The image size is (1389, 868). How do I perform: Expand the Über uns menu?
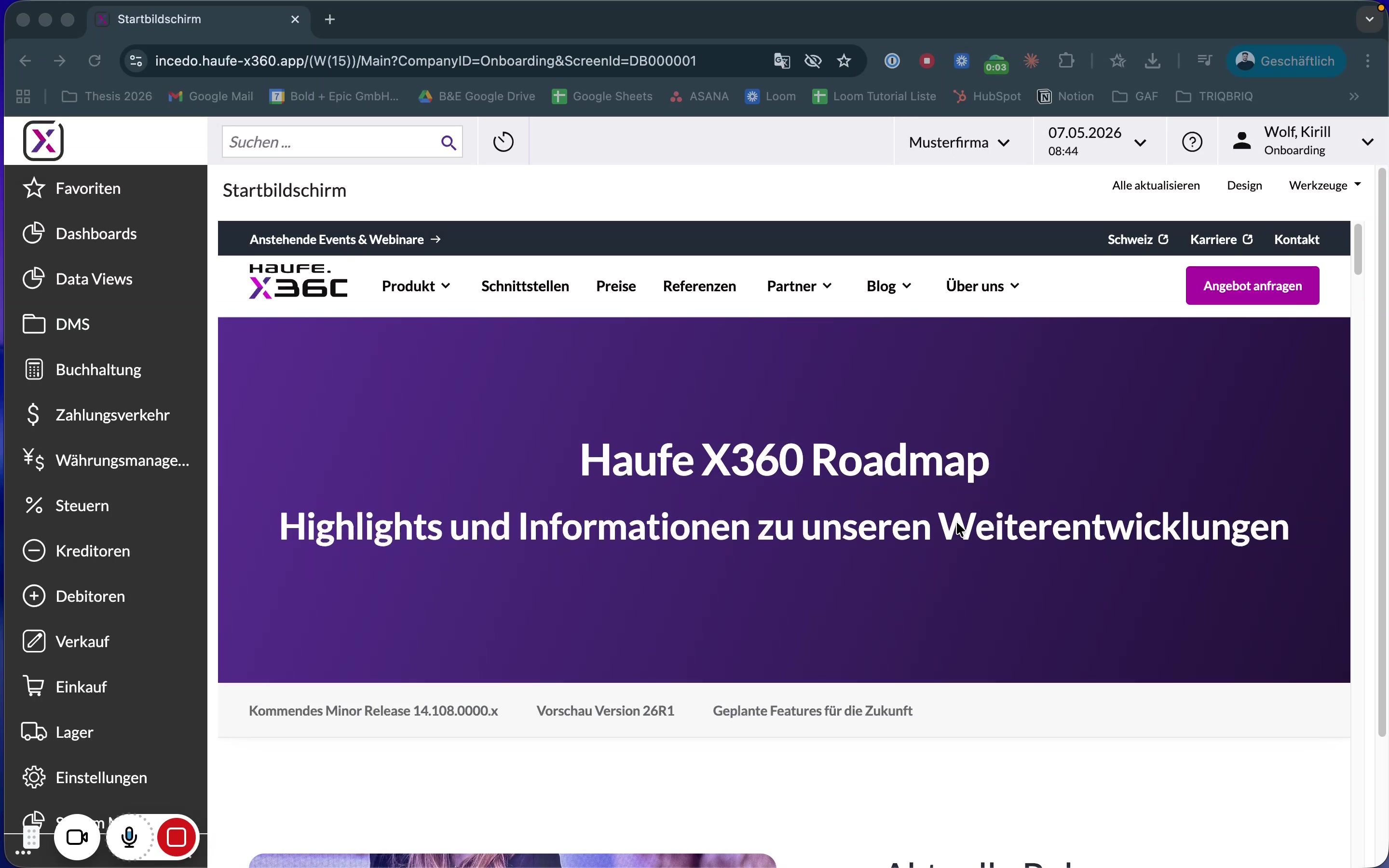point(982,286)
